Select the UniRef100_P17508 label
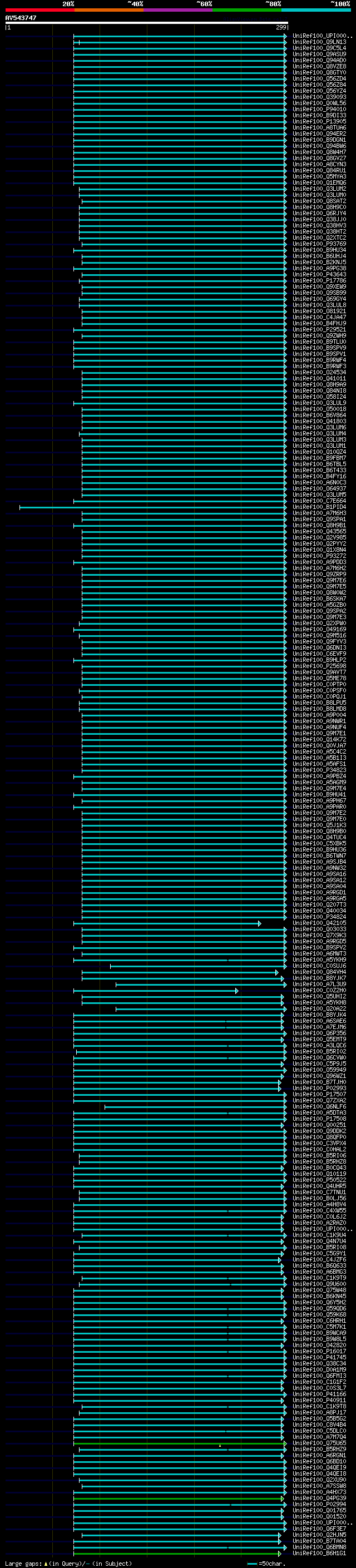356x1568 pixels. coord(319,1119)
